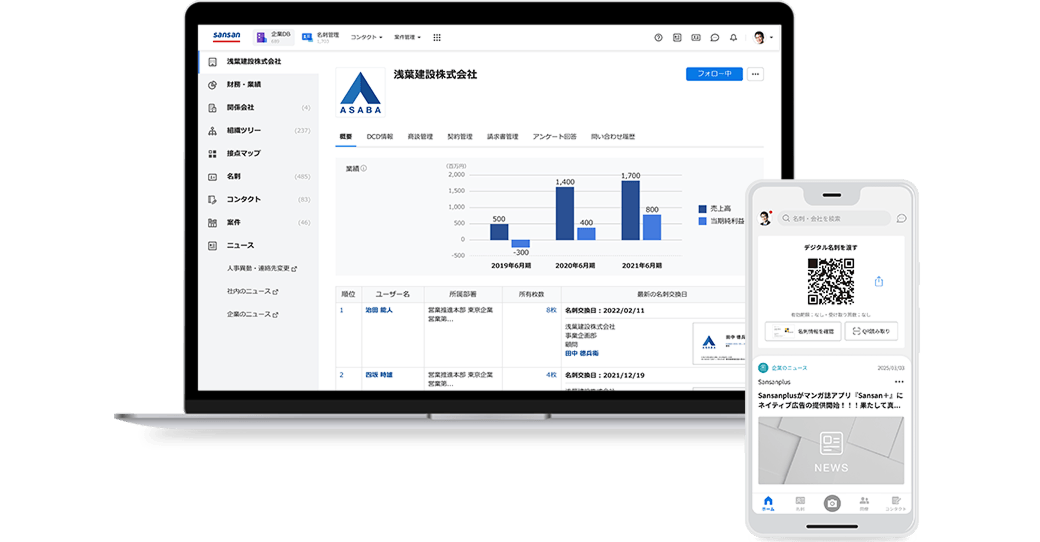
Task: Click the 業績 info circle icon
Action: click(363, 169)
